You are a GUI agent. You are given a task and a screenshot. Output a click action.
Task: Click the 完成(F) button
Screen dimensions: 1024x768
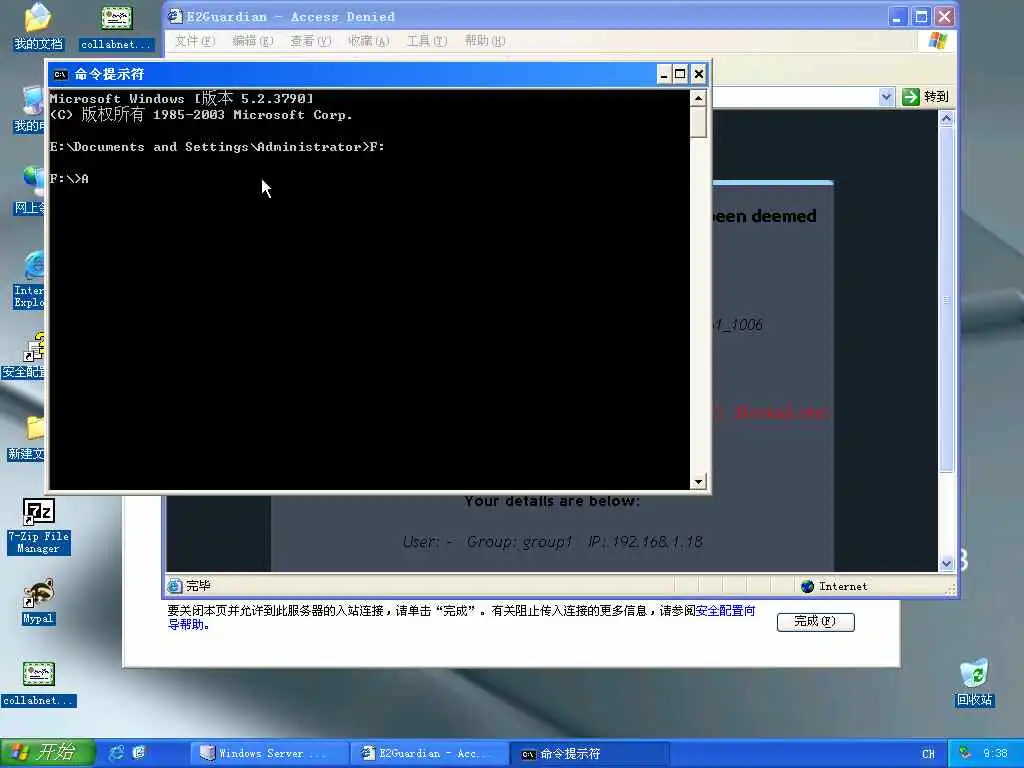coord(816,622)
